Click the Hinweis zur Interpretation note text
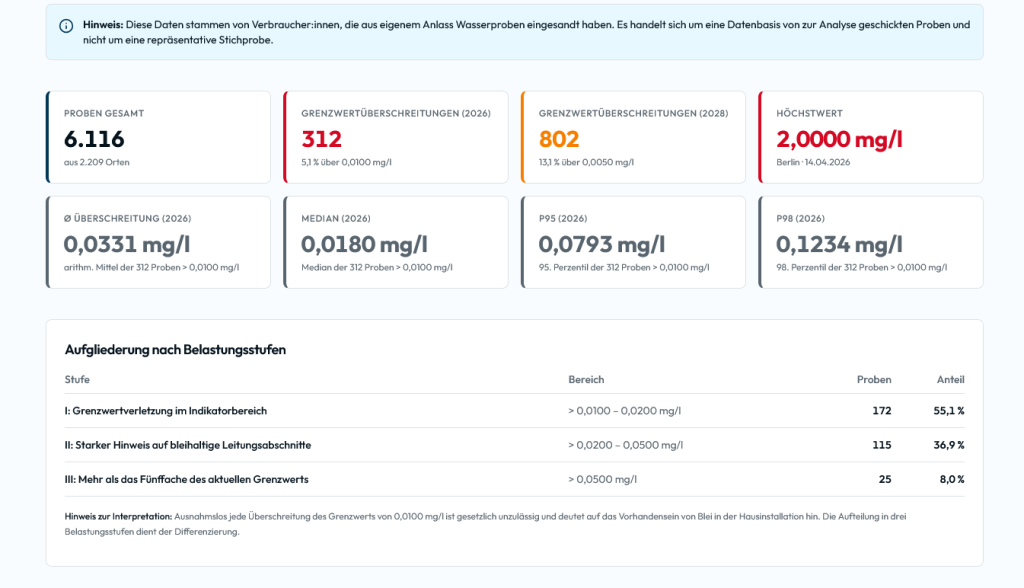The image size is (1024, 588). click(x=485, y=524)
